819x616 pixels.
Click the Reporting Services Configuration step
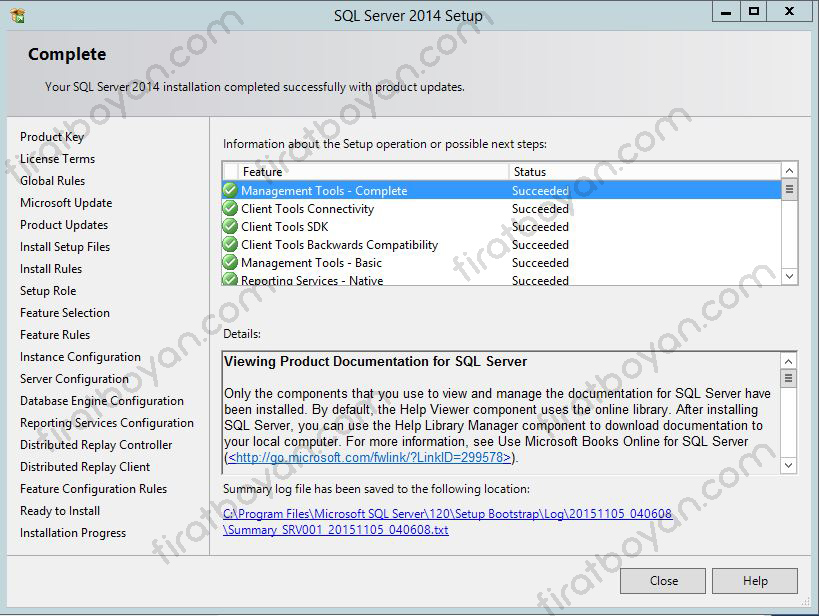[107, 423]
